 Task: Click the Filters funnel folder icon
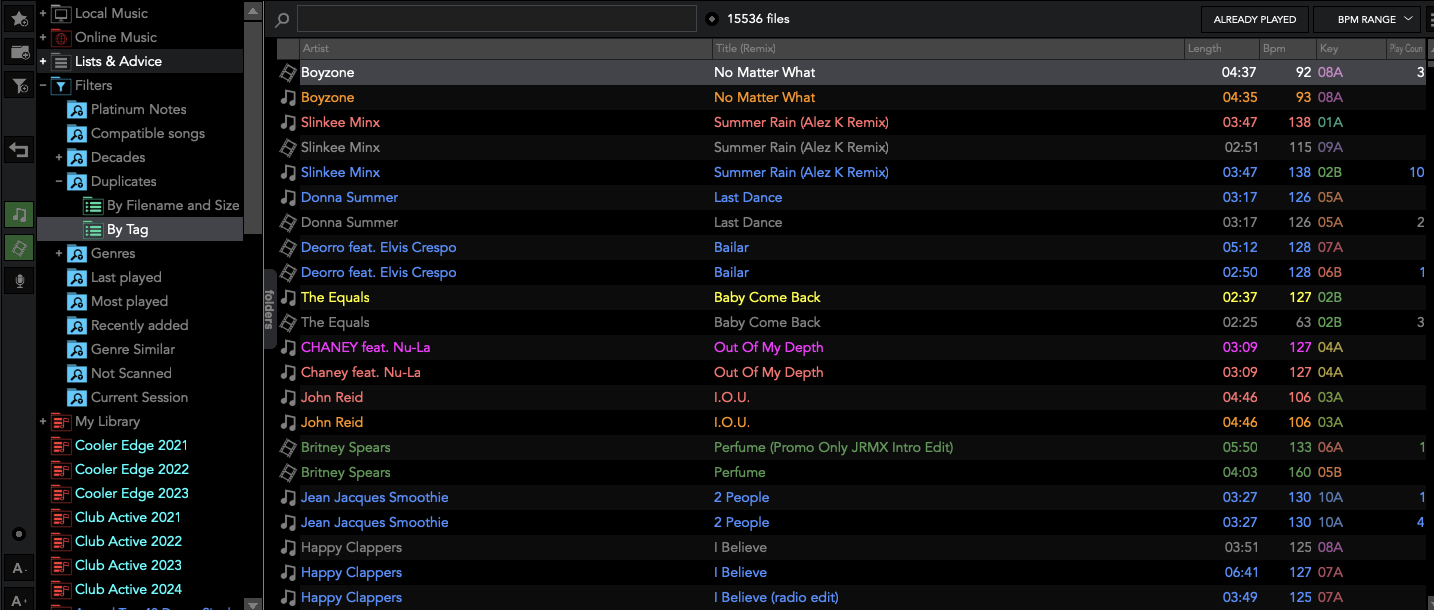coord(61,85)
